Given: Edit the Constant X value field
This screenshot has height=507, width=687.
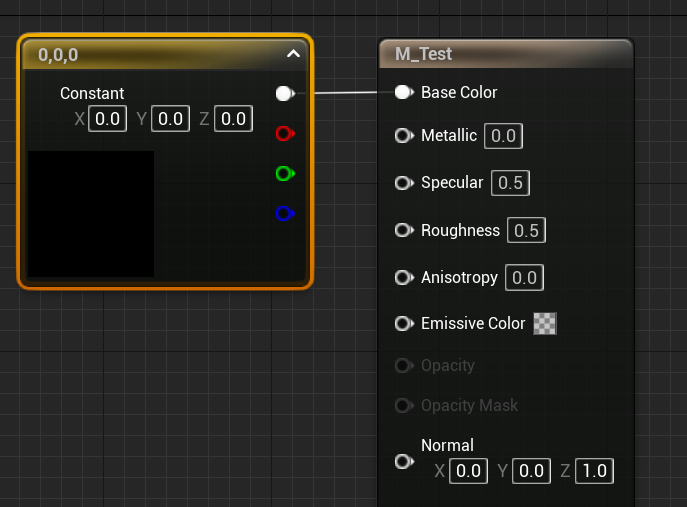Looking at the screenshot, I should tap(107, 118).
